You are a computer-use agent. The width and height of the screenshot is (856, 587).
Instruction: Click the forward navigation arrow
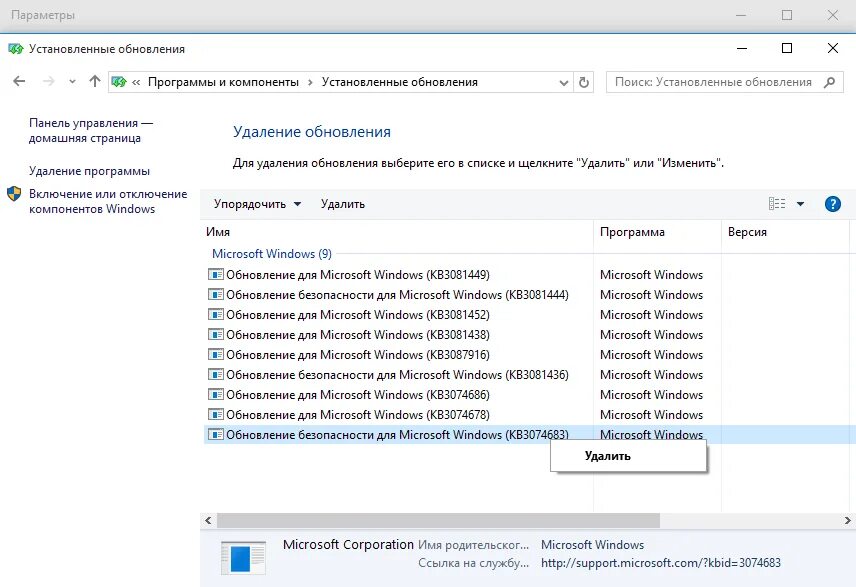click(49, 81)
